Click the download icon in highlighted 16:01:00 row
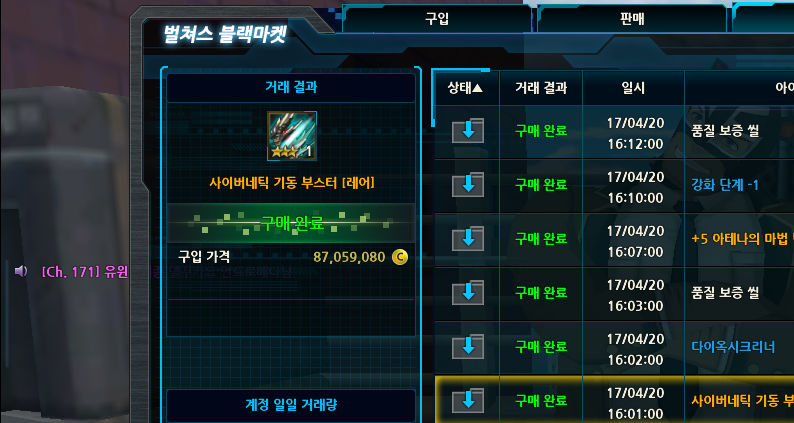794x423 pixels. 468,401
